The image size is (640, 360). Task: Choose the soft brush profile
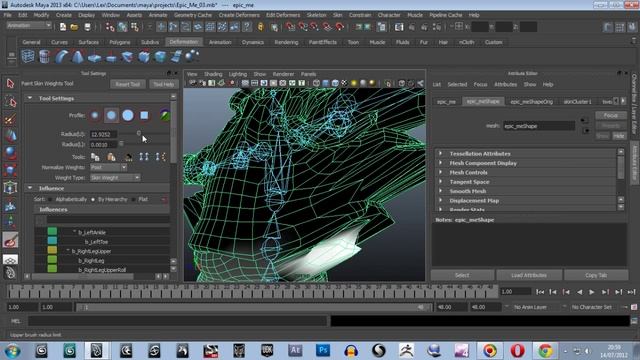pyautogui.click(x=111, y=116)
